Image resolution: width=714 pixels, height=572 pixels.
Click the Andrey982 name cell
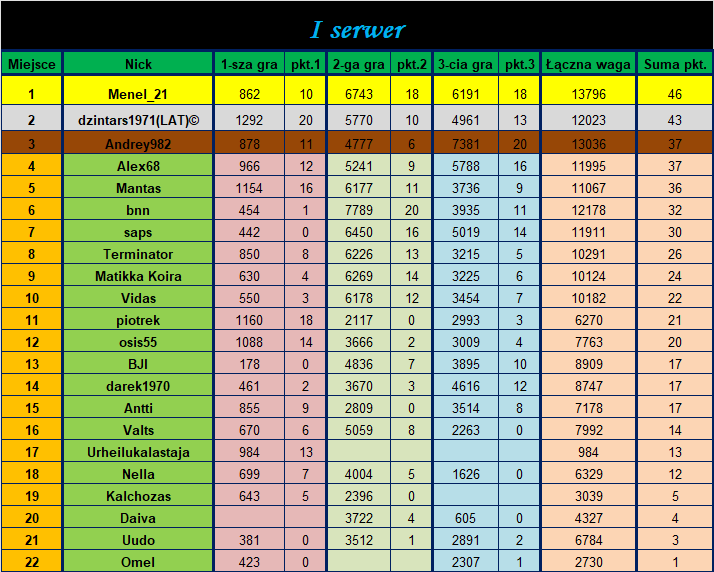[138, 143]
